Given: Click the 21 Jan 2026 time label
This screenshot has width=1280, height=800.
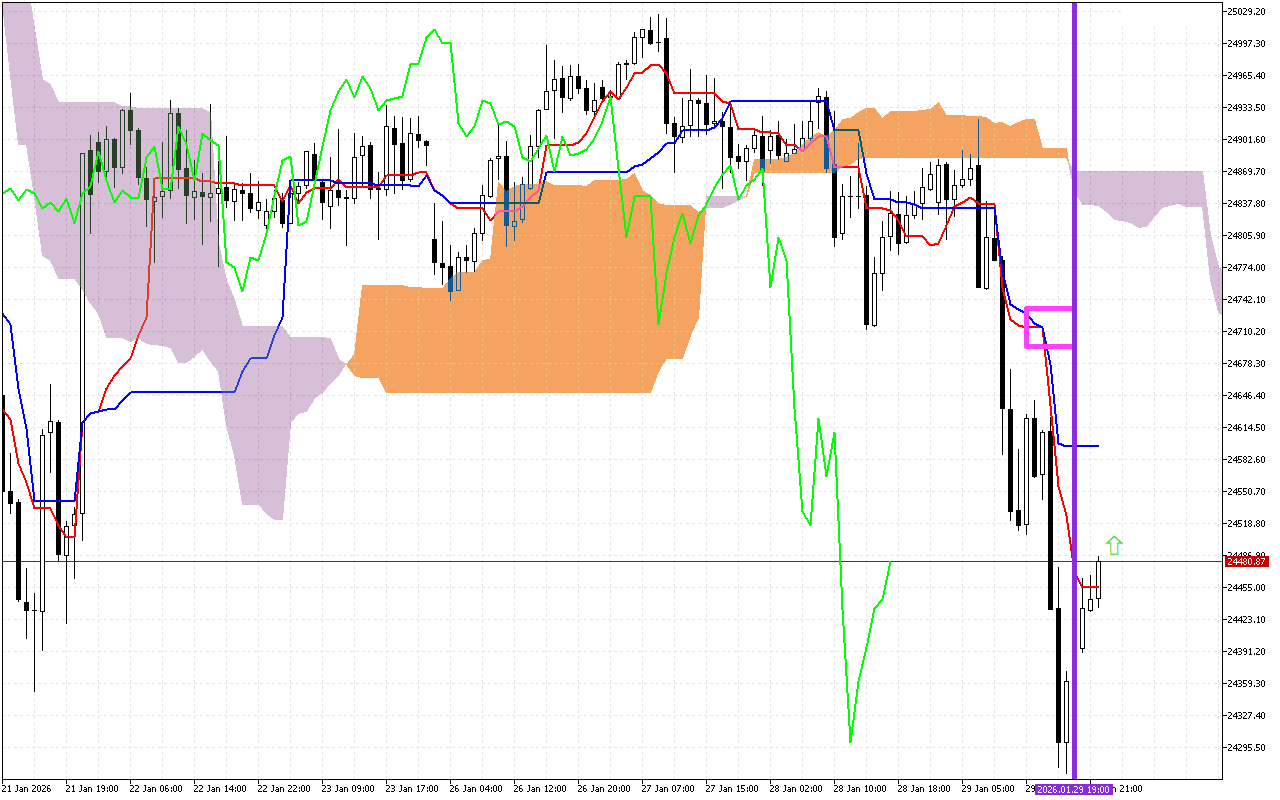Looking at the screenshot, I should pos(28,789).
